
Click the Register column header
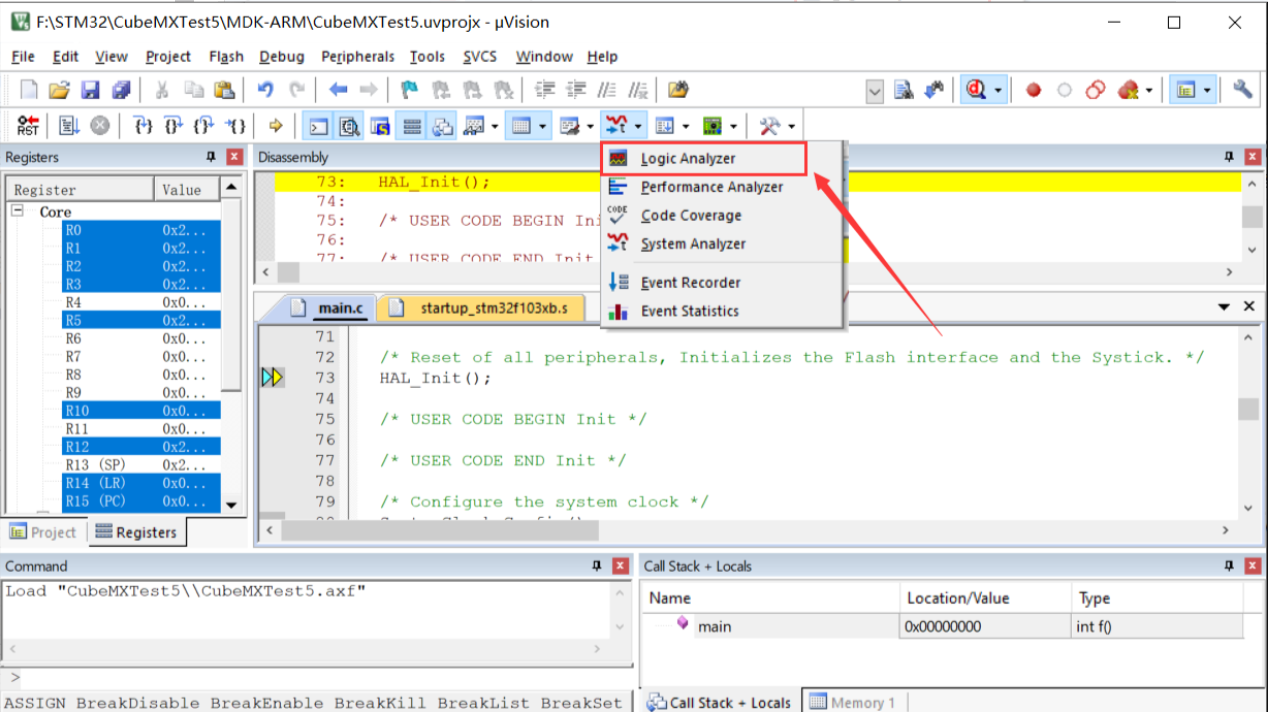(80, 189)
